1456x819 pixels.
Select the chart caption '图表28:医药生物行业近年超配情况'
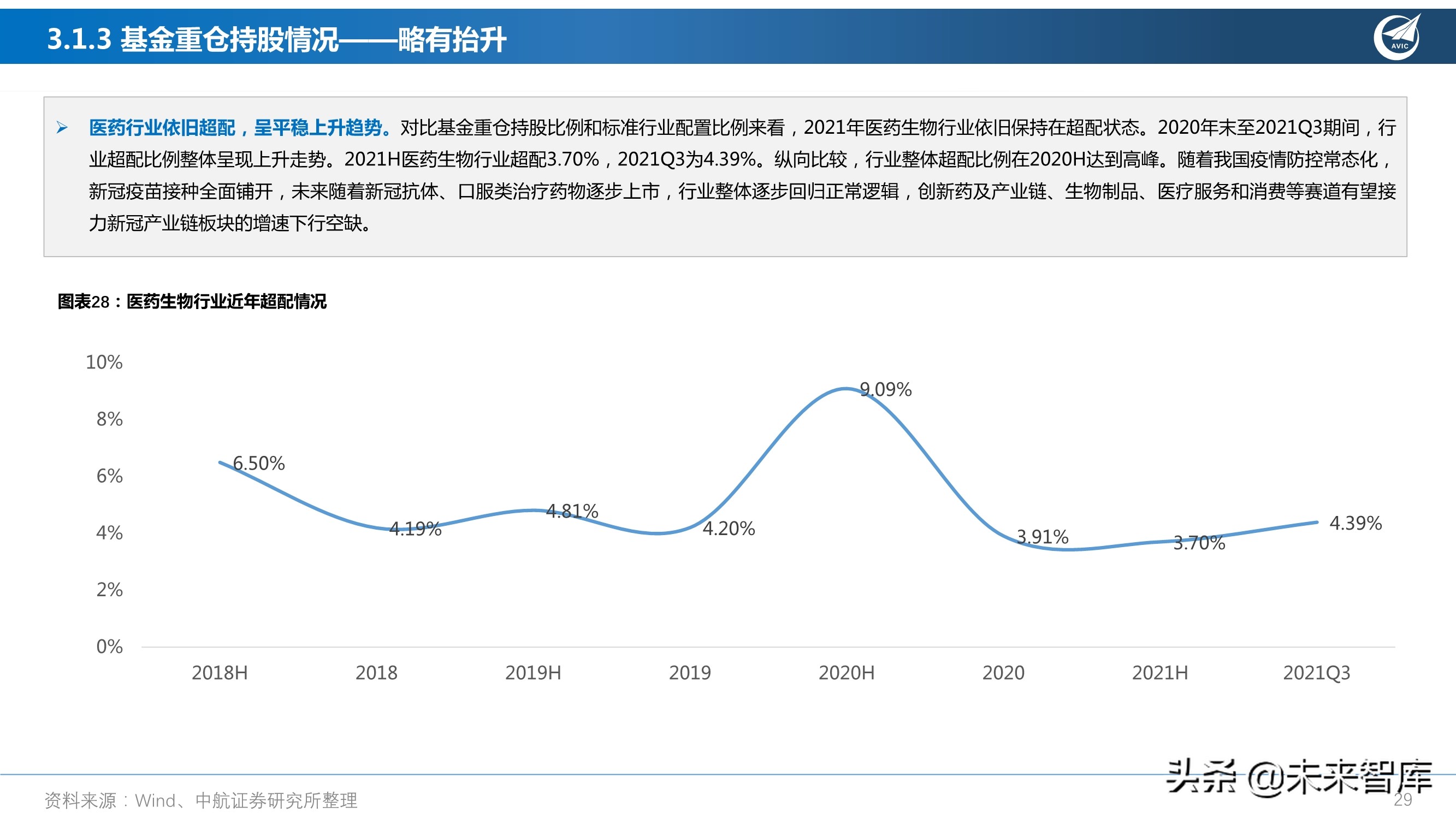click(192, 302)
